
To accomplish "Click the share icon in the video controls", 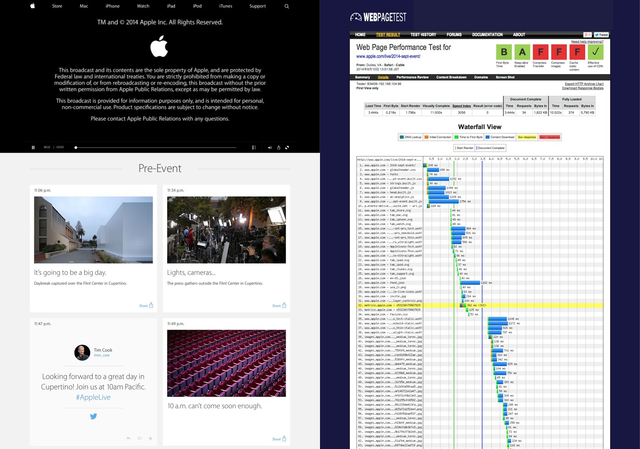I will [279, 147].
